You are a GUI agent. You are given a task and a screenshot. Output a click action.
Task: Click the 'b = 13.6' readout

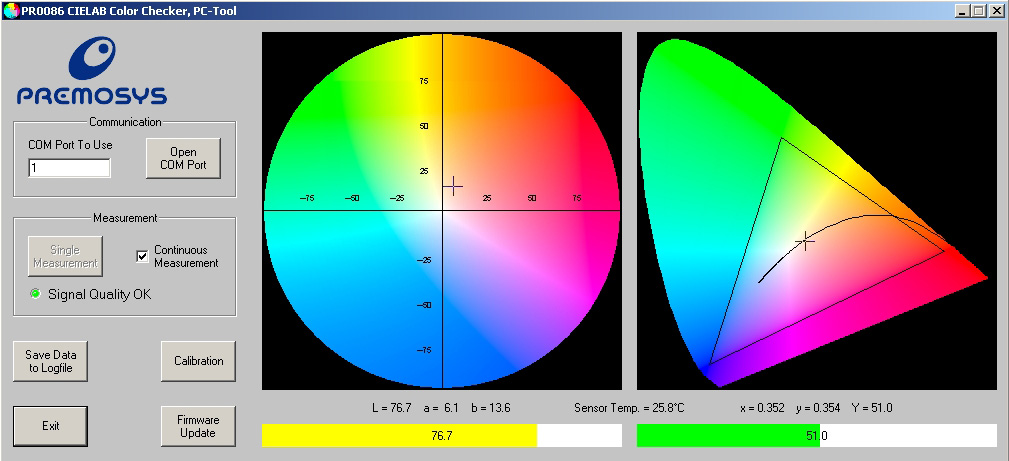tap(491, 408)
